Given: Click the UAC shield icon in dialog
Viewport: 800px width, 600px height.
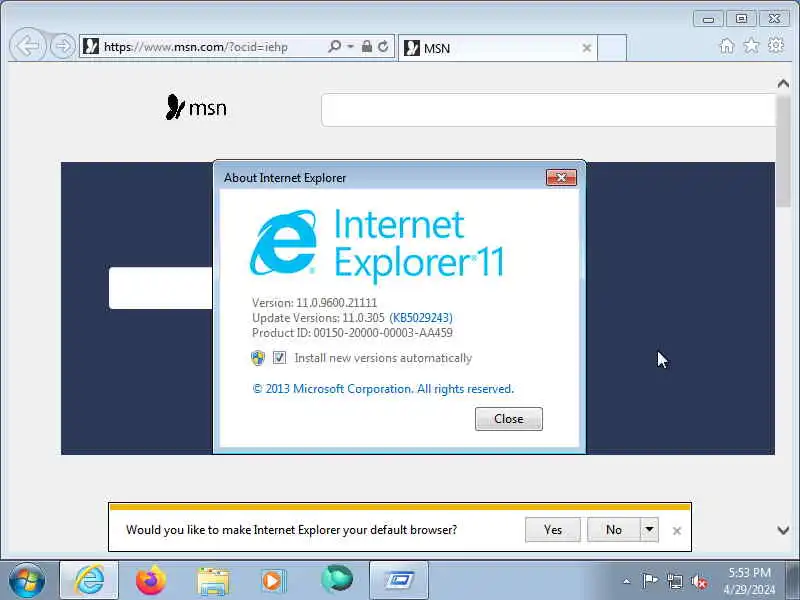Looking at the screenshot, I should (x=258, y=358).
